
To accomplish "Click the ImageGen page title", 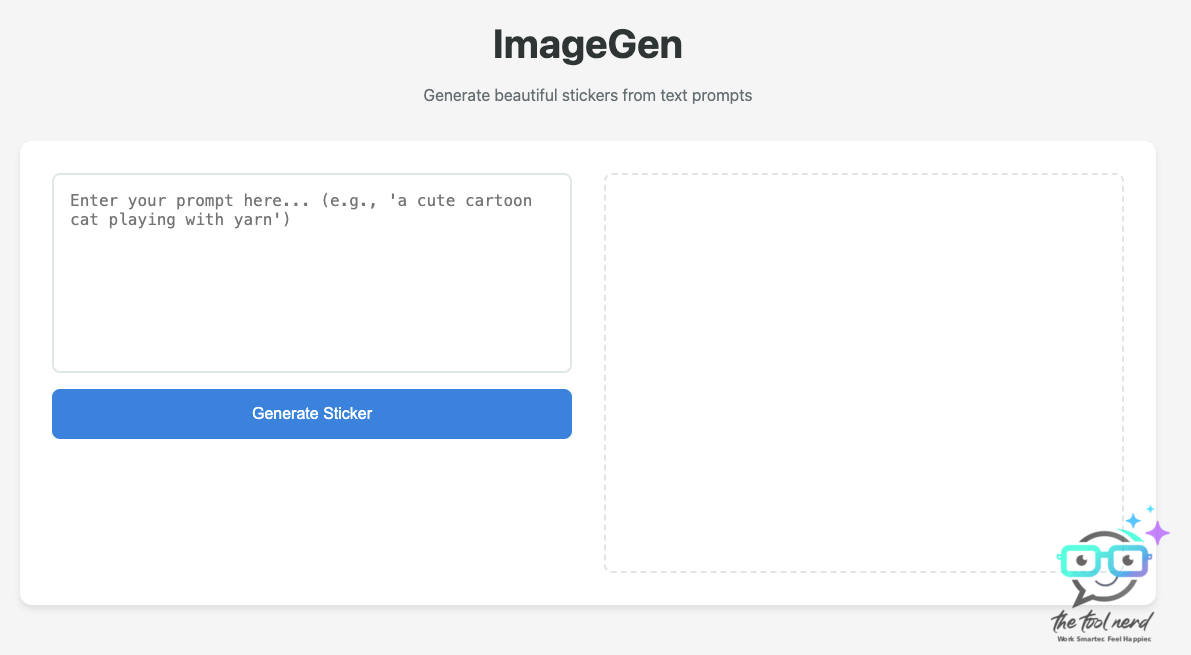I will click(x=588, y=44).
